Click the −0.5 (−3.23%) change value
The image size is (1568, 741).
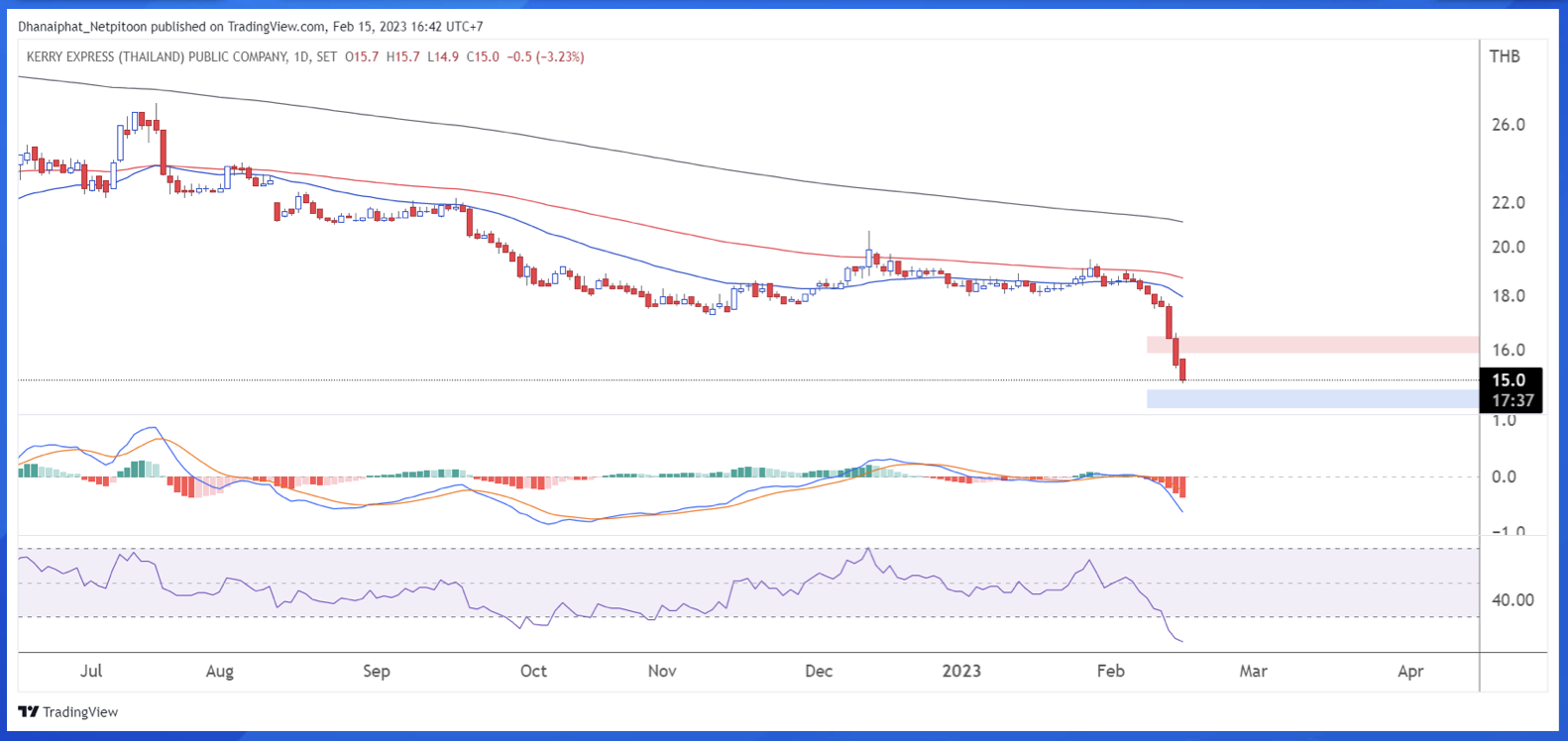pos(545,57)
